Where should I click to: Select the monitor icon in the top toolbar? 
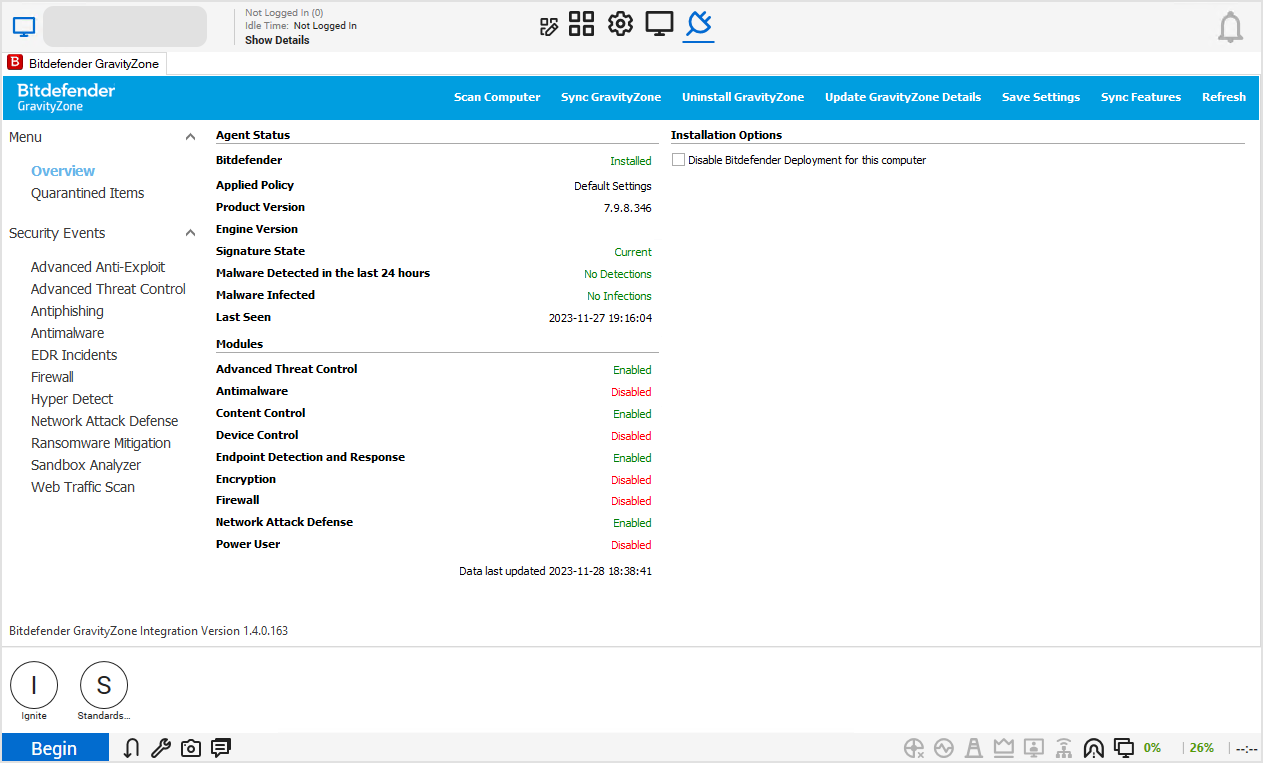659,24
